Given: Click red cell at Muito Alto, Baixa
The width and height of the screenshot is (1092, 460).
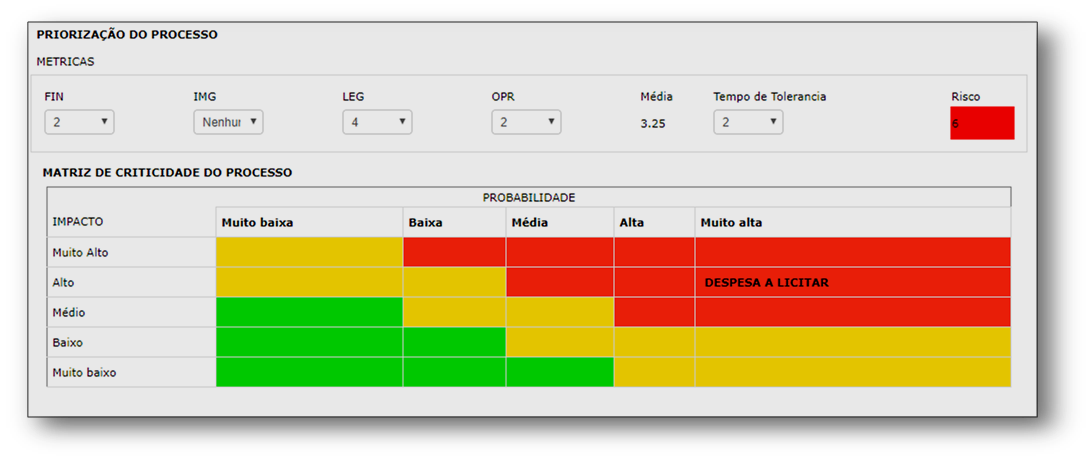Looking at the screenshot, I should [454, 252].
